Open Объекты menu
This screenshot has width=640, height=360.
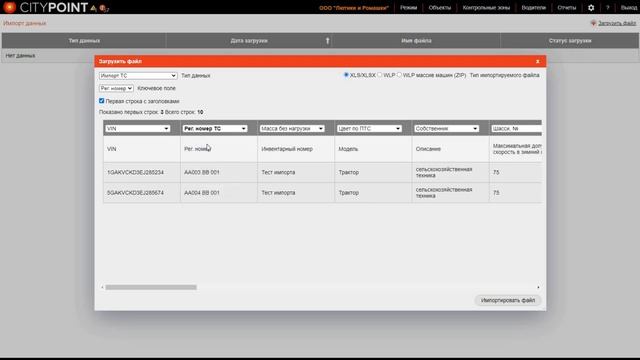440,8
